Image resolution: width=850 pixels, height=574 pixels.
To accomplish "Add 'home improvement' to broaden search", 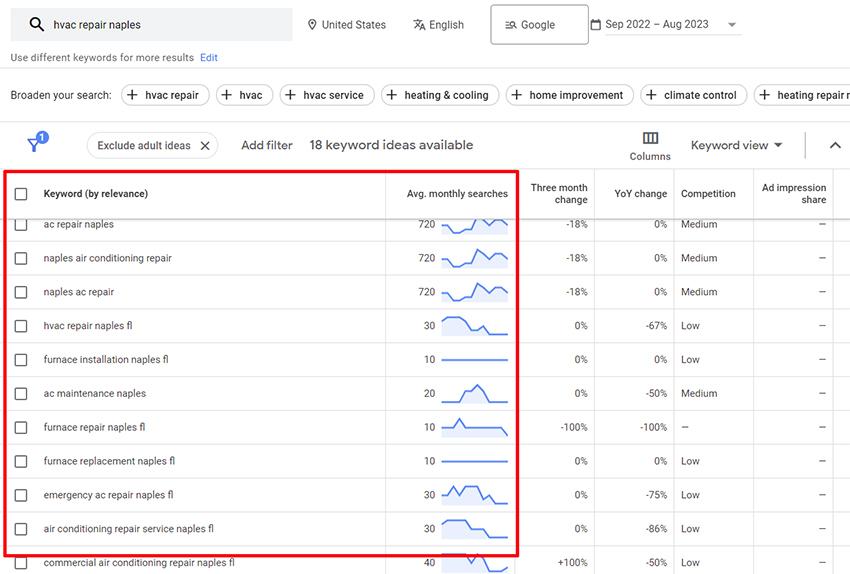I will point(569,95).
